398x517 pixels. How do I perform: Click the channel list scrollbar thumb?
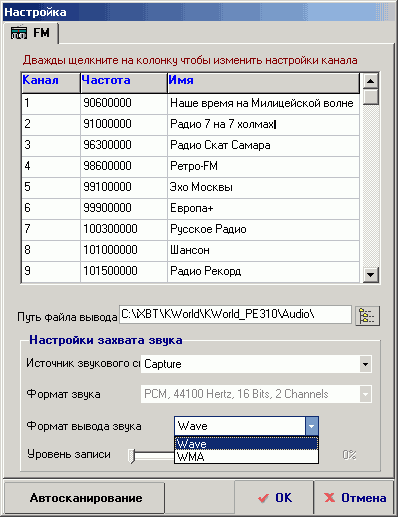(370, 97)
